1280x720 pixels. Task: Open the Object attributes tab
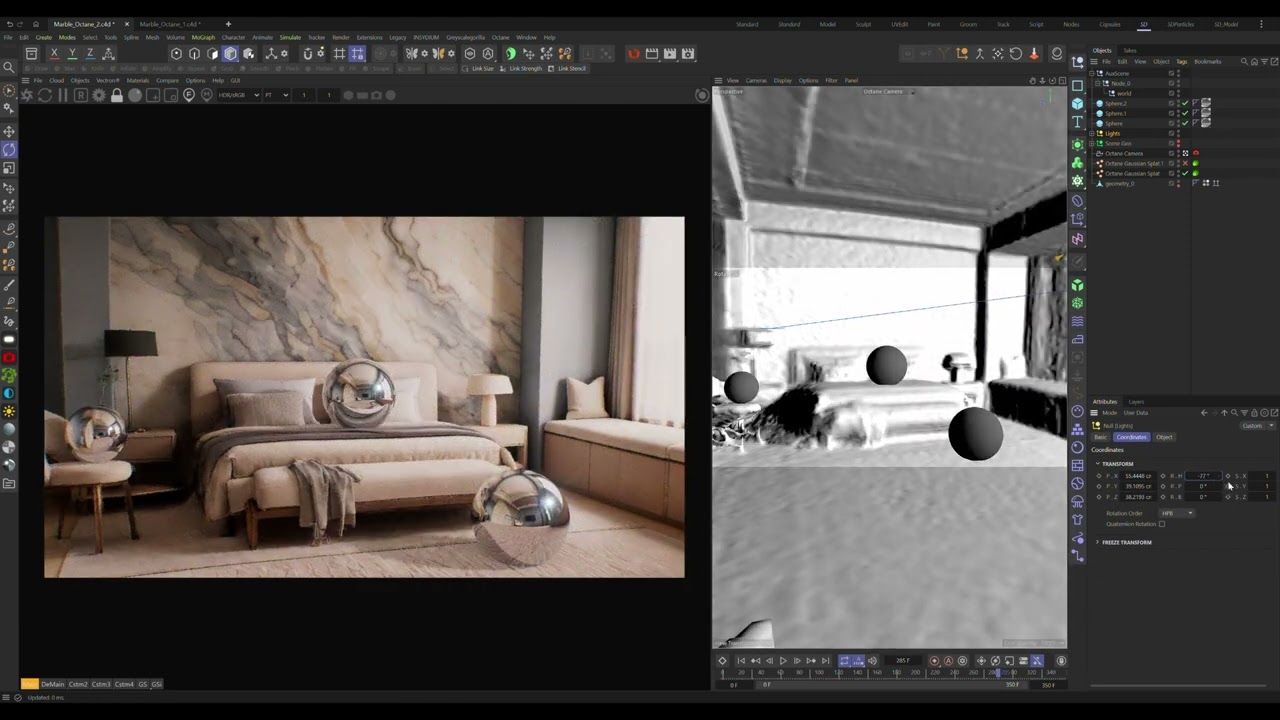click(x=1164, y=437)
